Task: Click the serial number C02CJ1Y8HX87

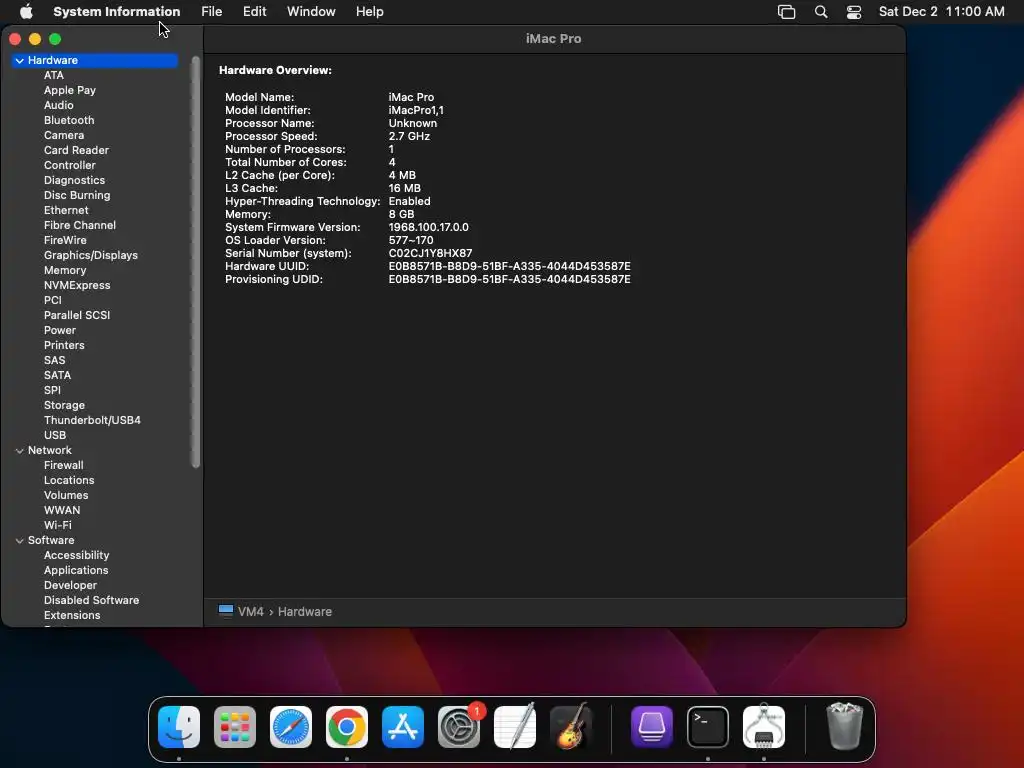Action: click(430, 253)
